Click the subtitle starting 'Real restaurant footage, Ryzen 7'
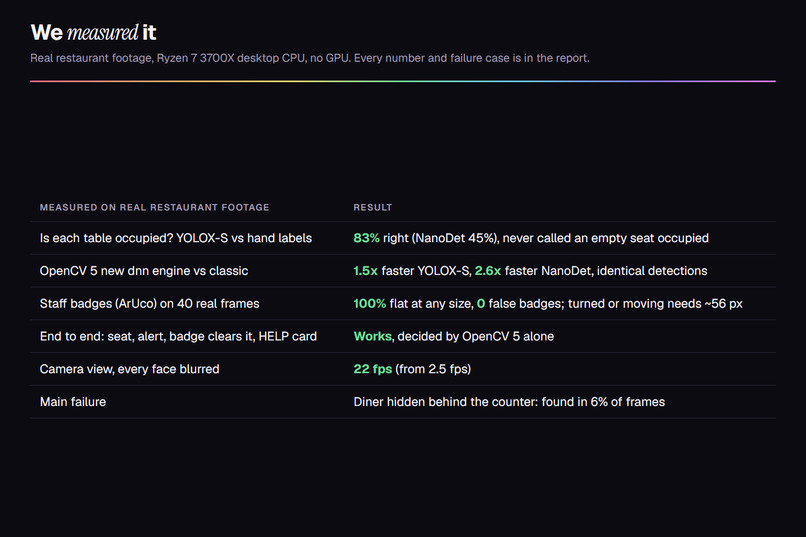 point(309,58)
